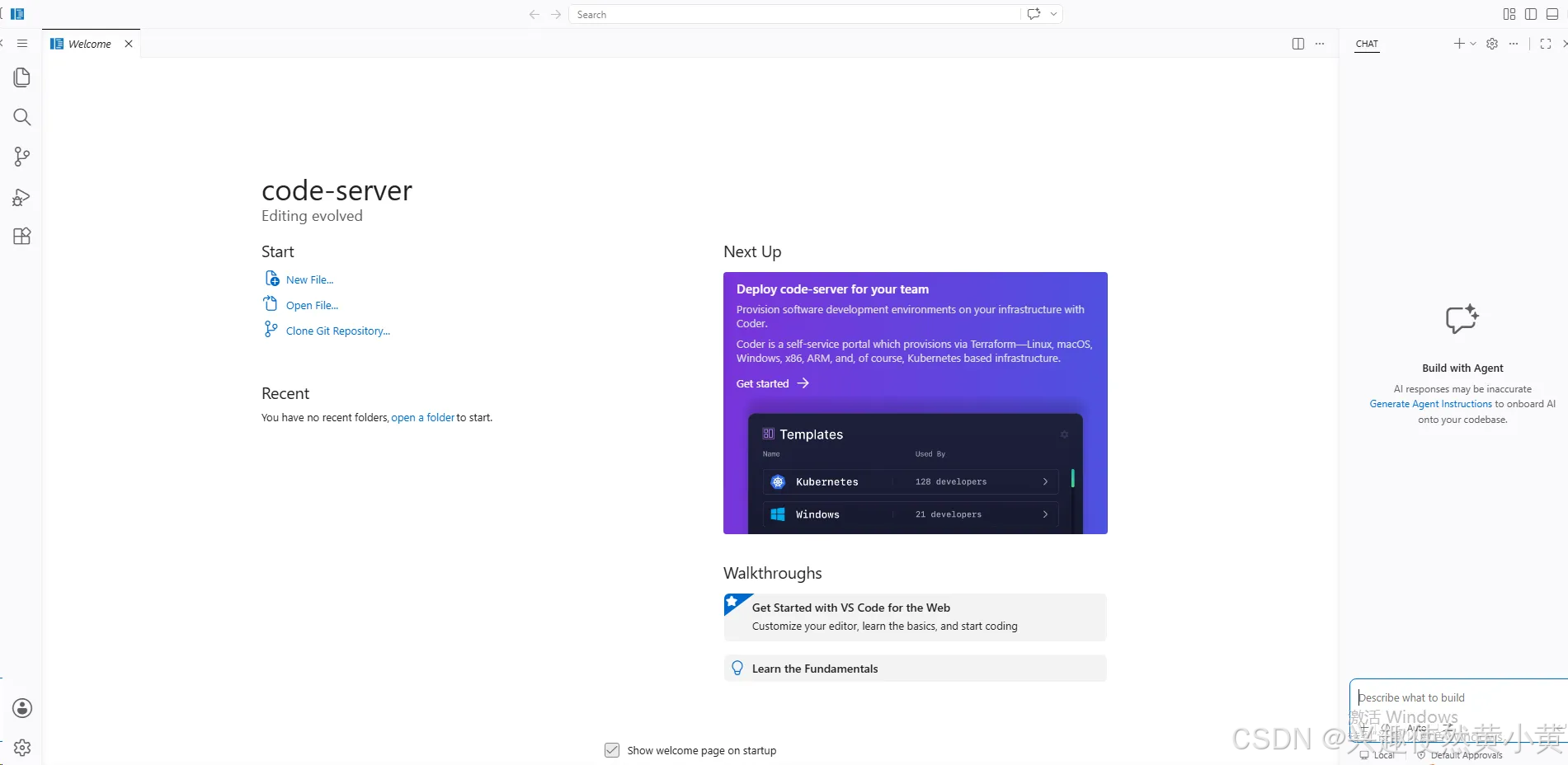Maximize the chat panel
Screen dimensions: 1568x765
click(x=1546, y=44)
